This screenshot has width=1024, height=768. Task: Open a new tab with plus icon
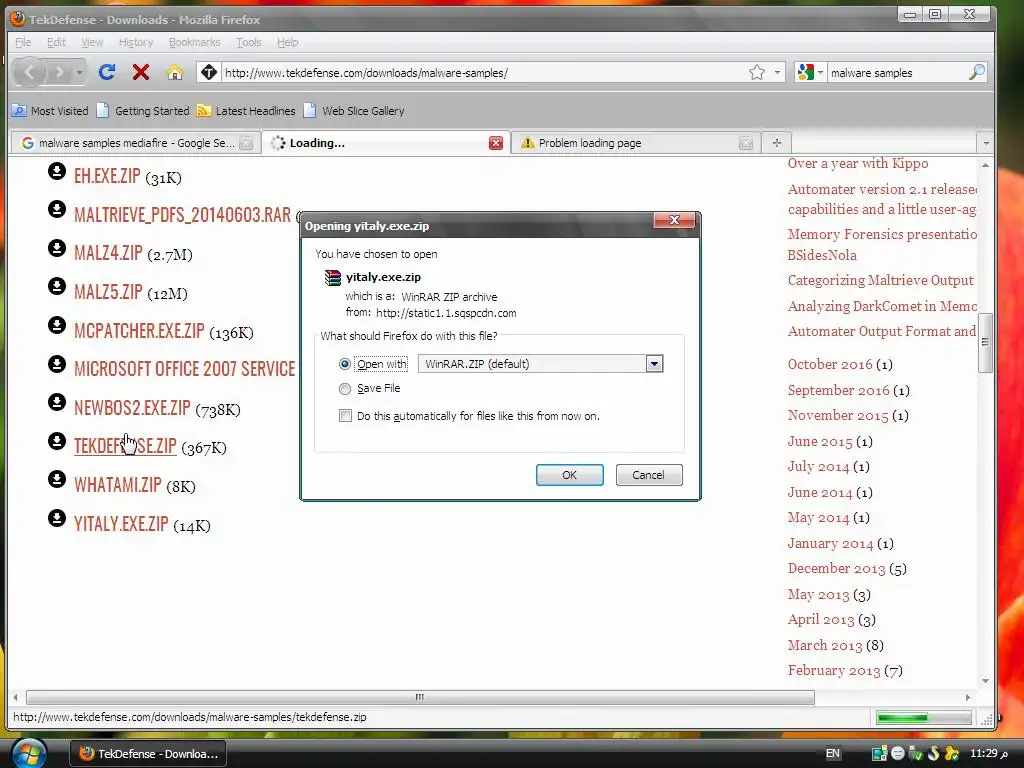[x=776, y=142]
